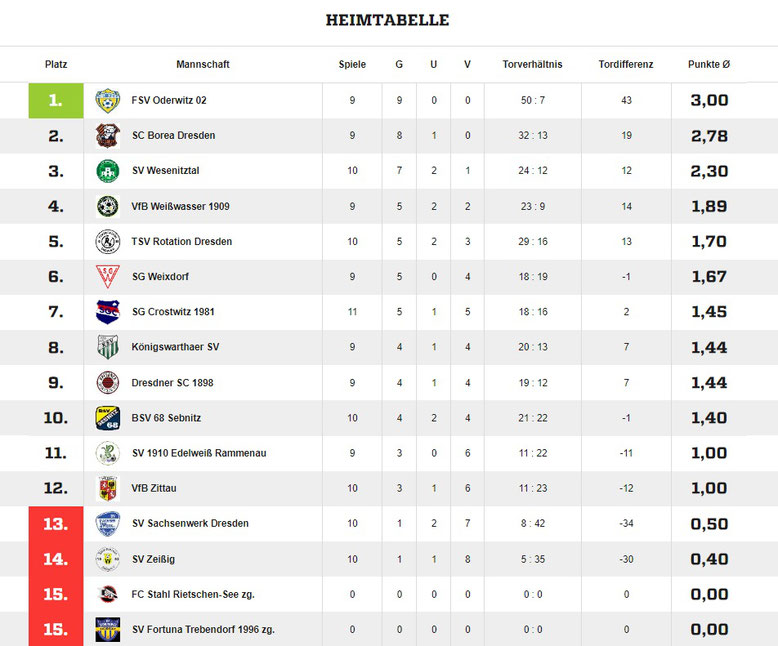The width and height of the screenshot is (778, 646).
Task: Click the VfB Zittau coat of arms logo
Action: 108,488
